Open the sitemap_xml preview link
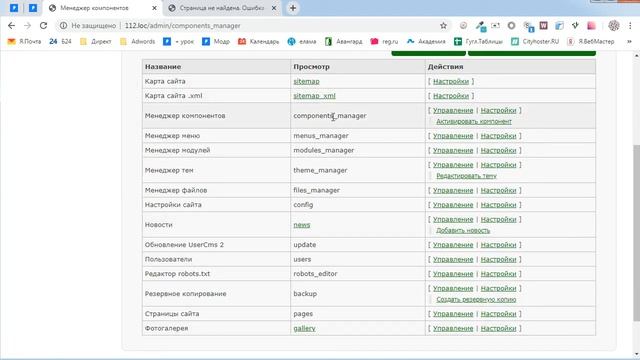640x360 pixels. [314, 96]
